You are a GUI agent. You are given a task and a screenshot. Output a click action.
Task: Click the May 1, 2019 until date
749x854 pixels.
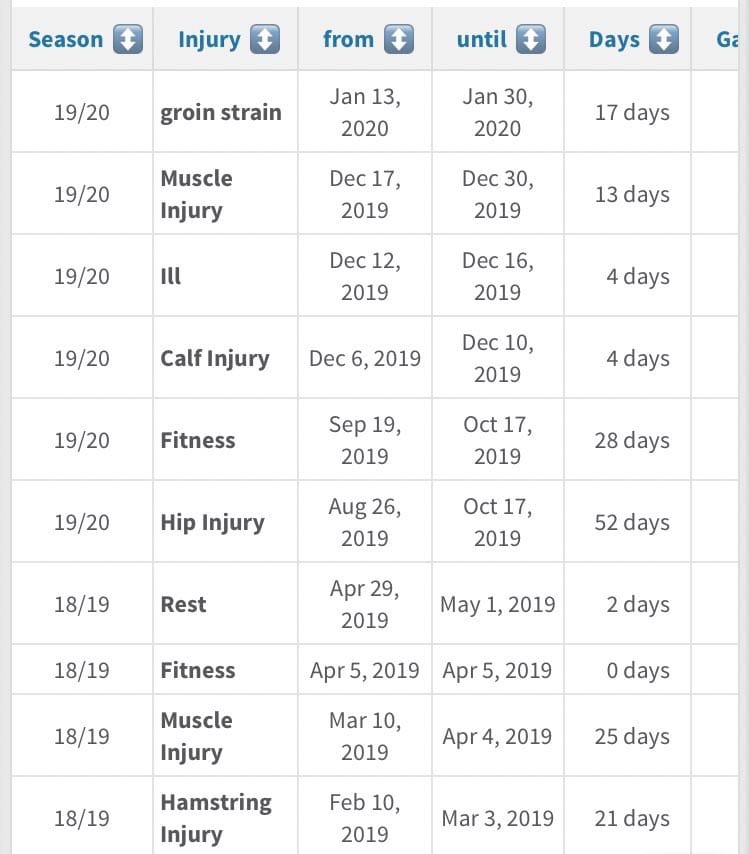pos(498,604)
